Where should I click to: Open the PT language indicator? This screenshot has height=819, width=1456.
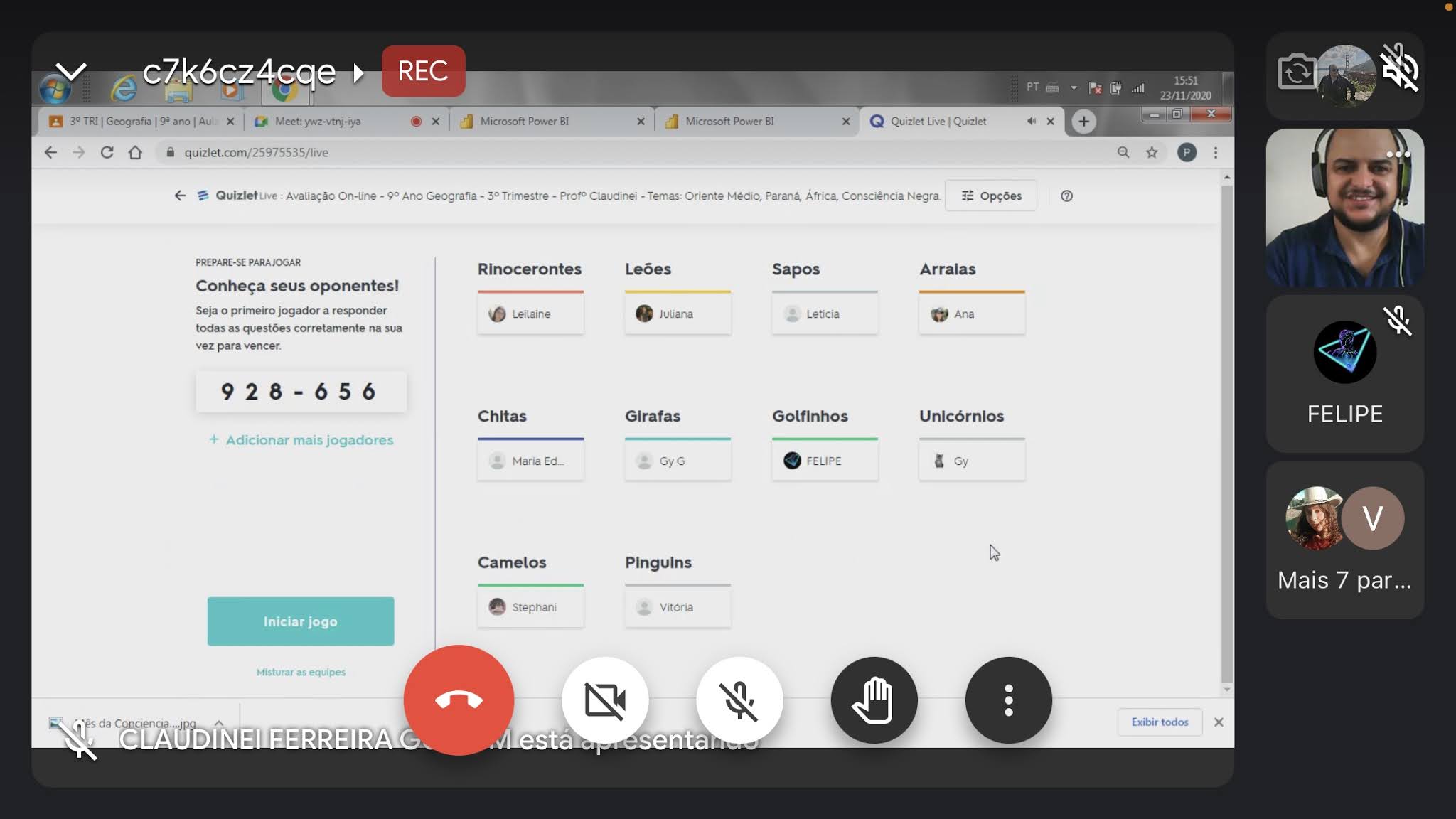[1032, 87]
